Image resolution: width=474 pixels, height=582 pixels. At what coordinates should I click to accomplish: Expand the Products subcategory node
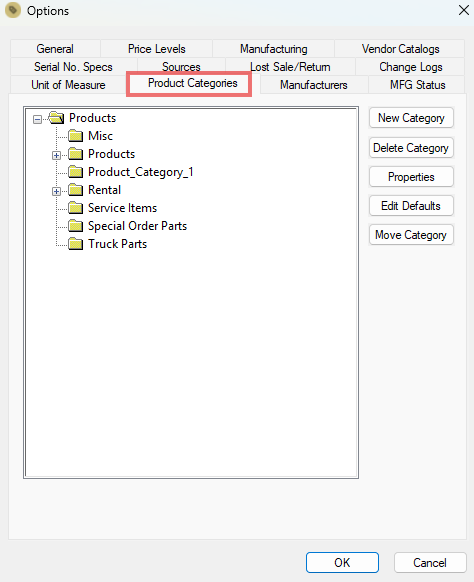[56, 156]
